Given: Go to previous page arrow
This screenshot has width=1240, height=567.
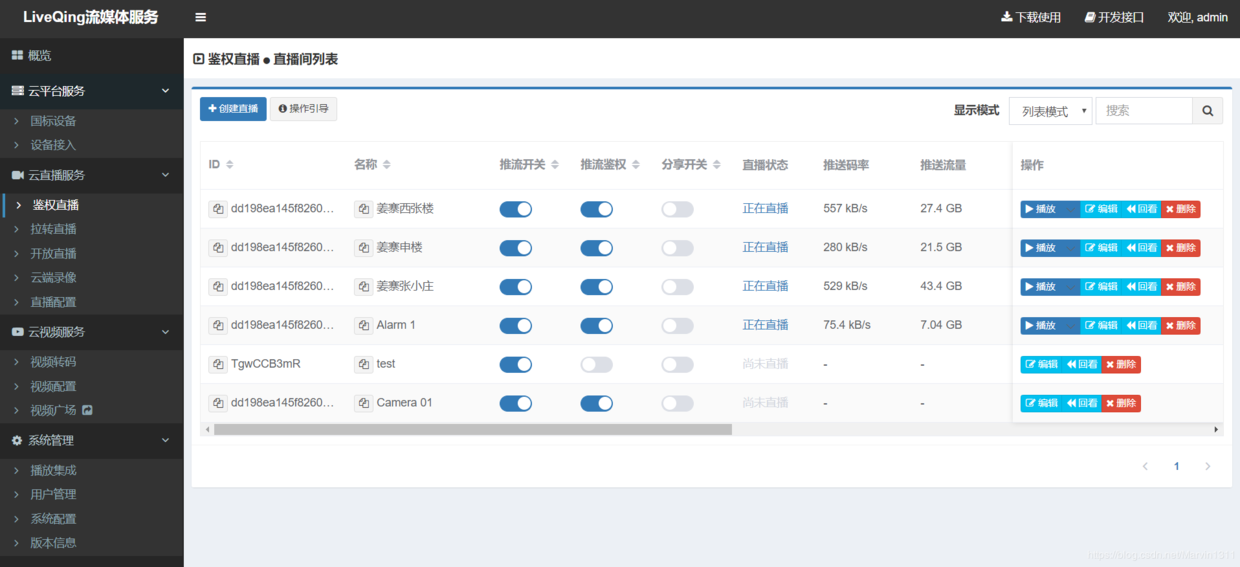Looking at the screenshot, I should click(x=1145, y=467).
